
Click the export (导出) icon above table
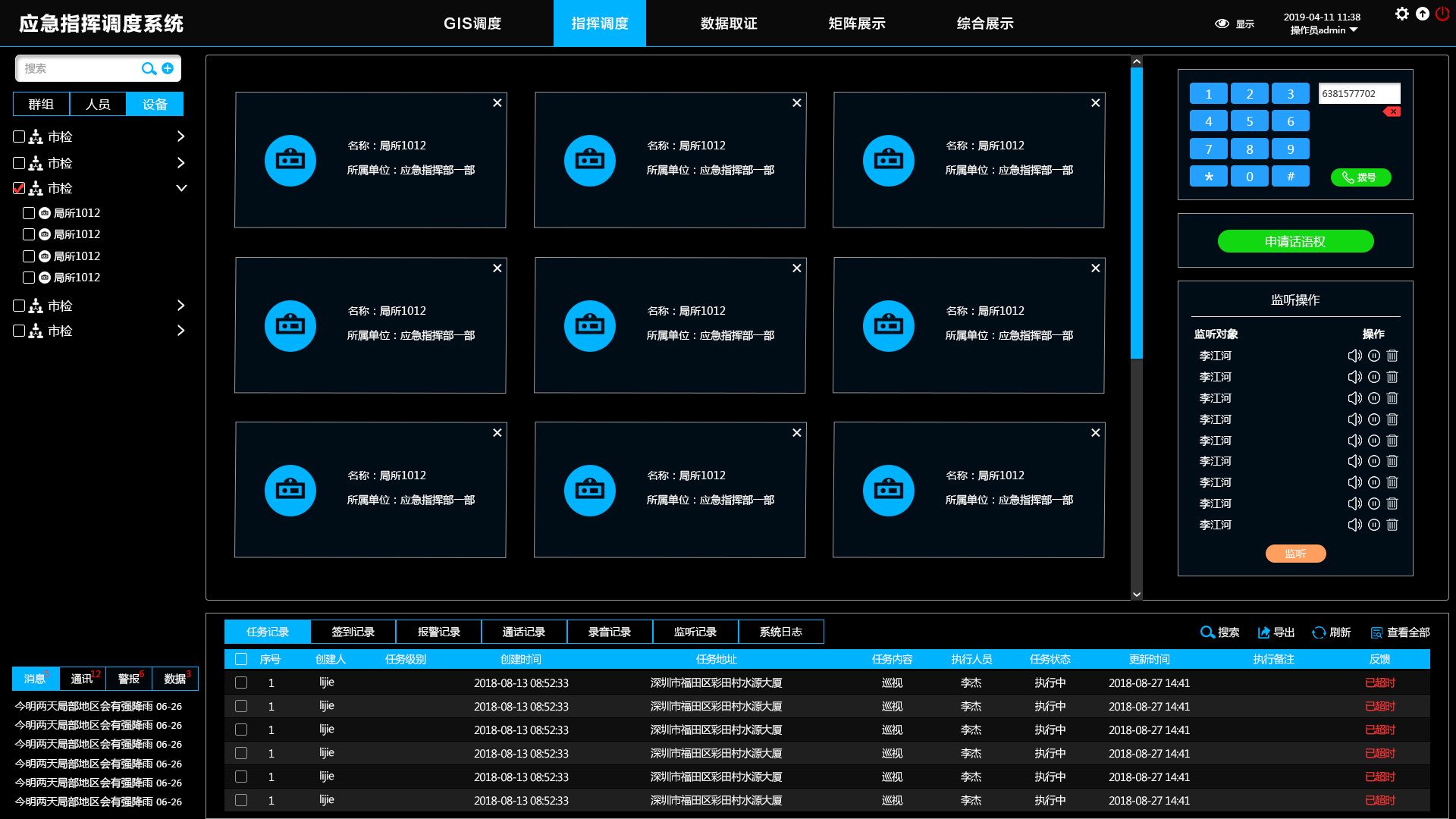coord(1263,632)
